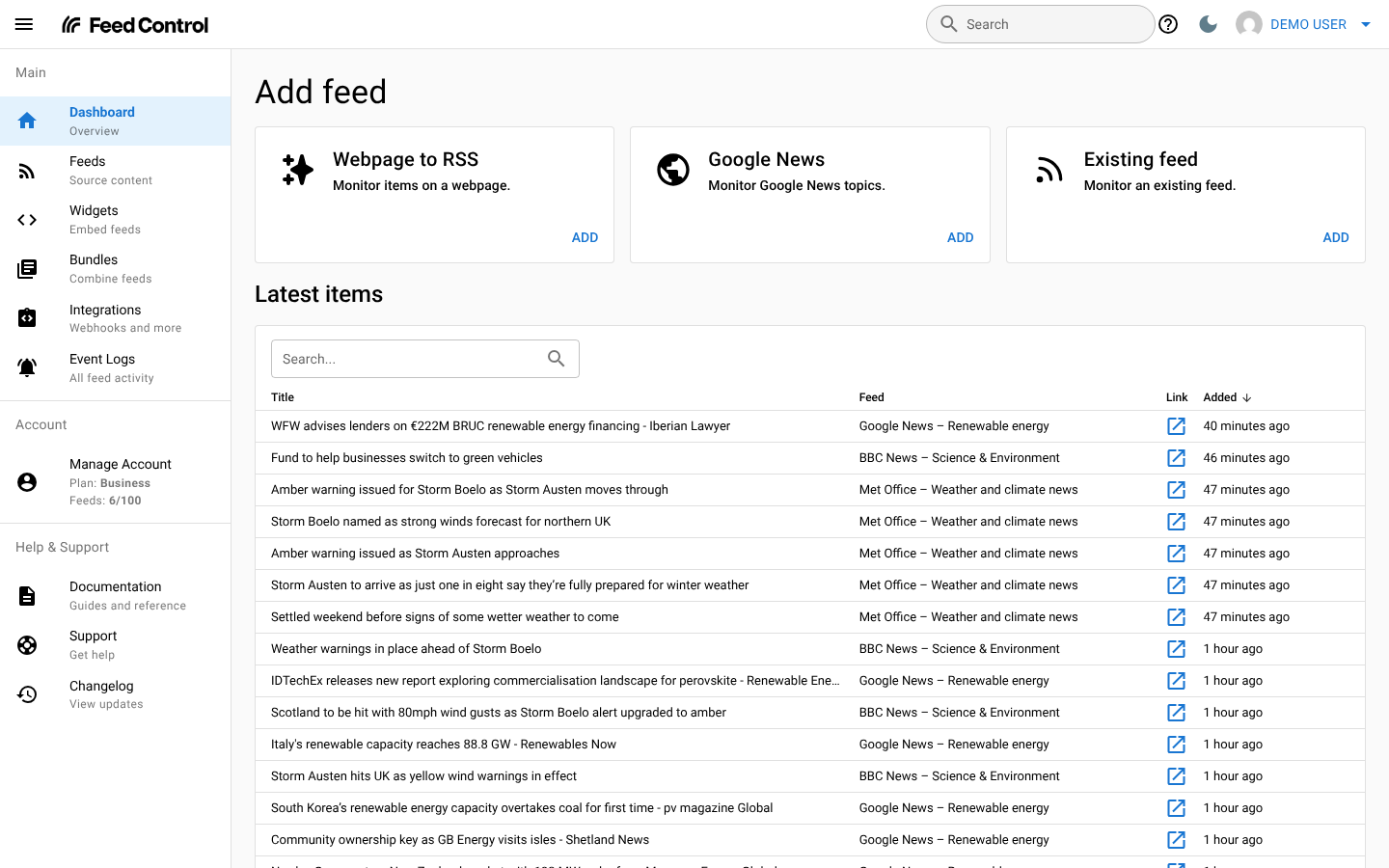The image size is (1389, 868).
Task: Open Feeds source content page
Action: pyautogui.click(x=116, y=170)
